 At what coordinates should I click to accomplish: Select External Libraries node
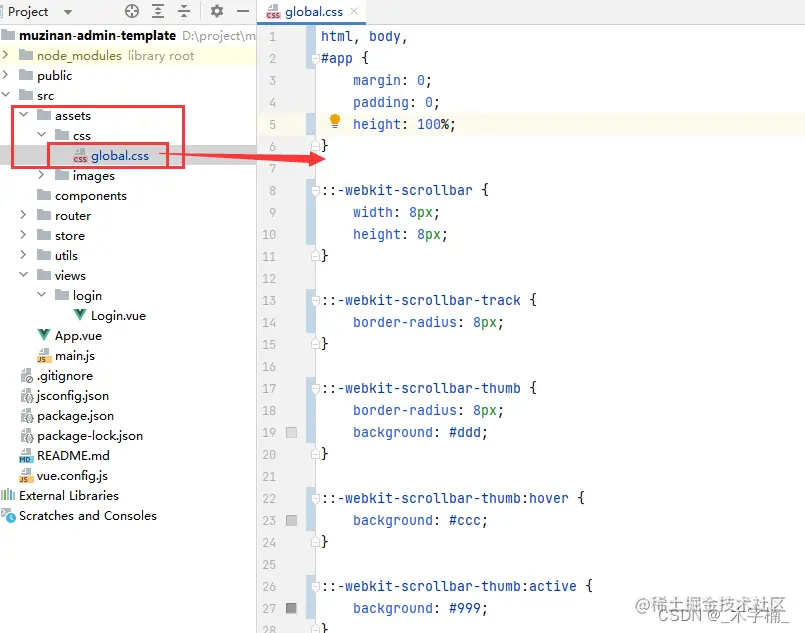69,496
